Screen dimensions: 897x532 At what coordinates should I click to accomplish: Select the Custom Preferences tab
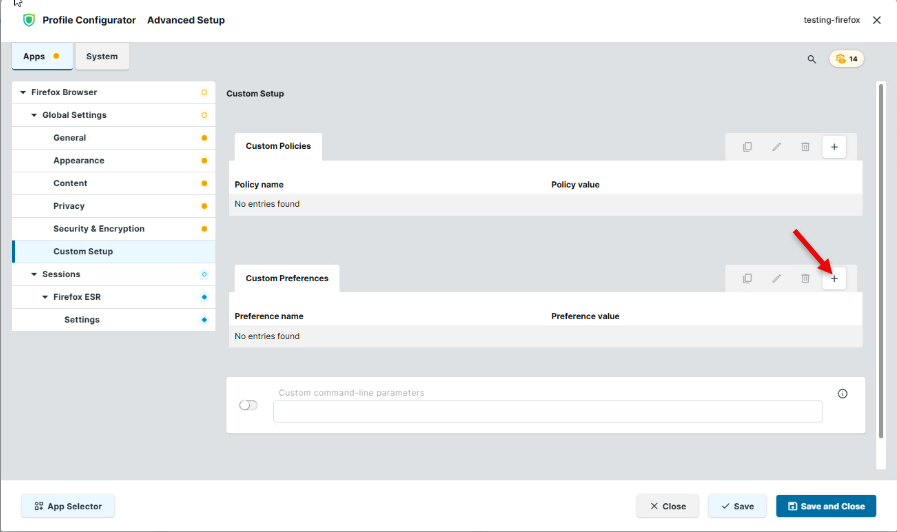tap(287, 279)
